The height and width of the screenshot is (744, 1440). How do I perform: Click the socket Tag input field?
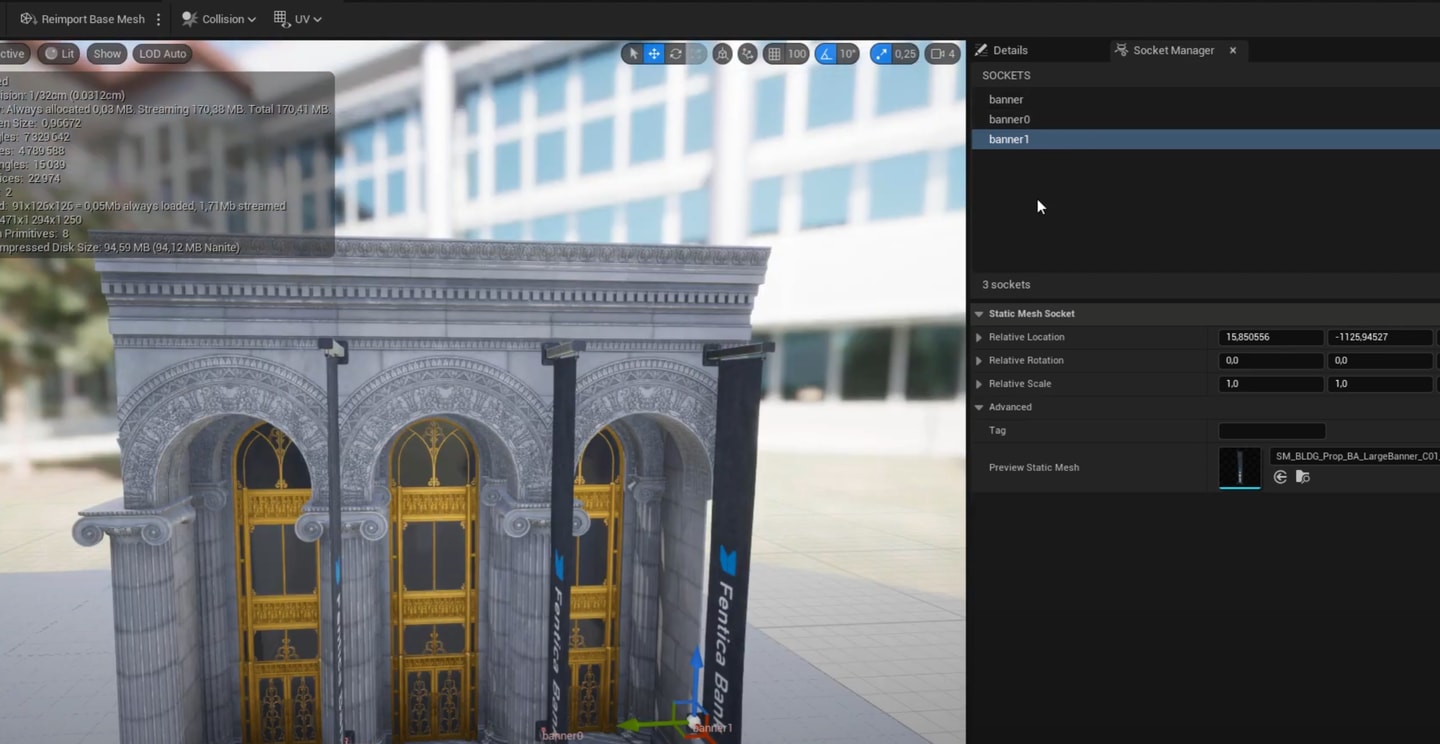coord(1271,431)
